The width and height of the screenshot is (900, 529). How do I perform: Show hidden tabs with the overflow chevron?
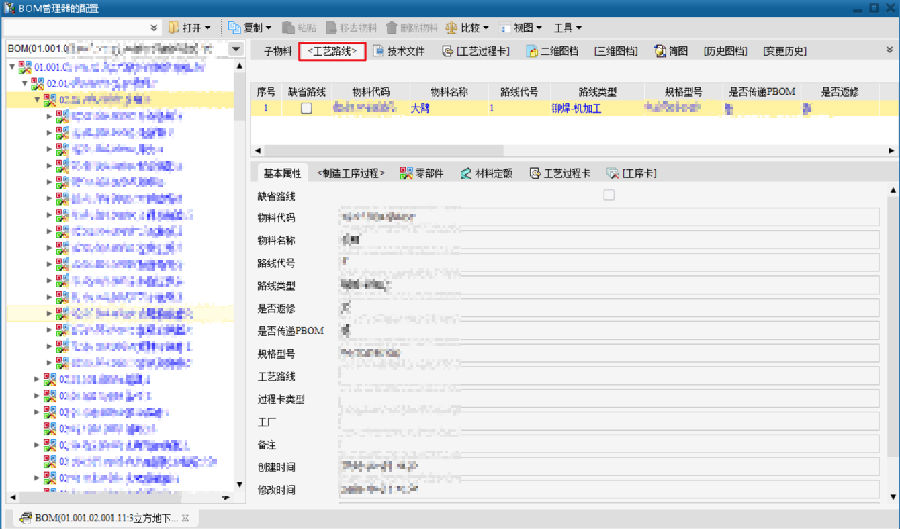[889, 49]
